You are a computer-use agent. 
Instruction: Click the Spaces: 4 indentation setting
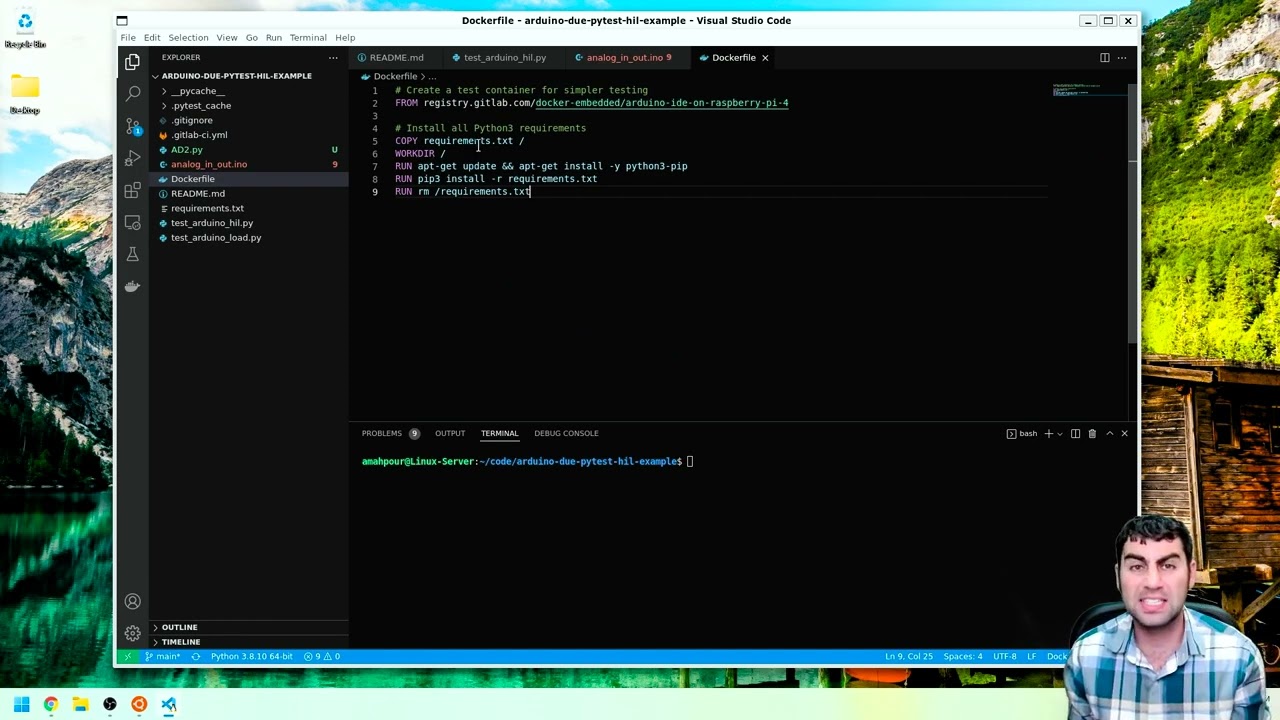[x=963, y=656]
